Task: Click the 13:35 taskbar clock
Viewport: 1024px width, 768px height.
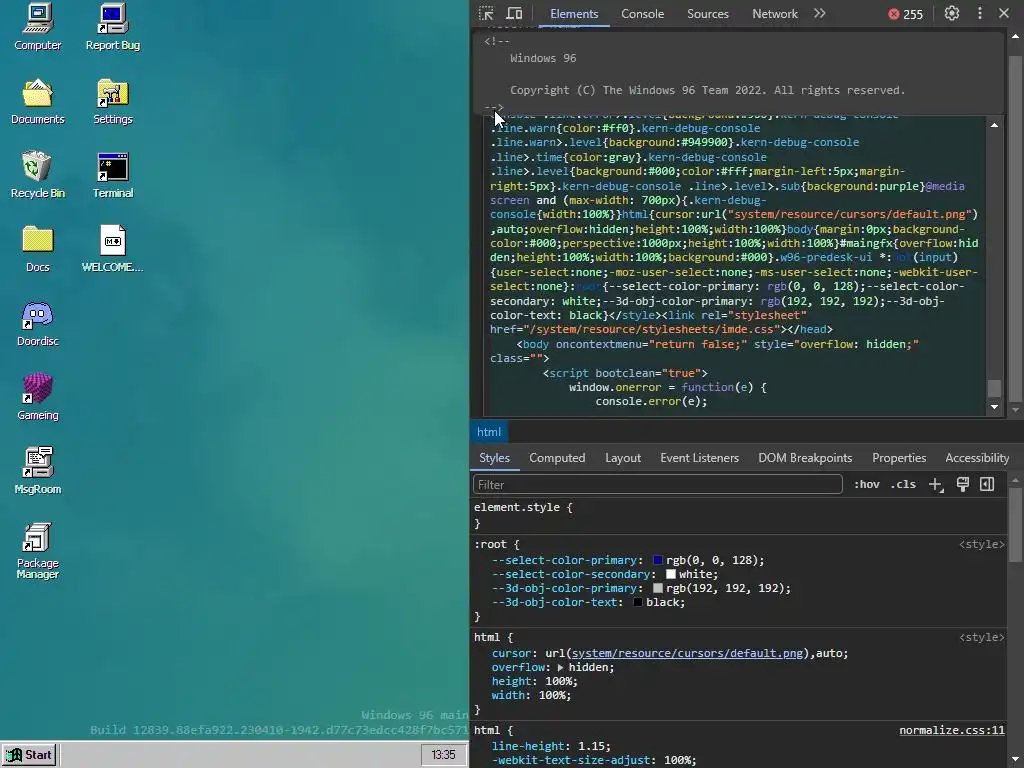Action: click(443, 755)
